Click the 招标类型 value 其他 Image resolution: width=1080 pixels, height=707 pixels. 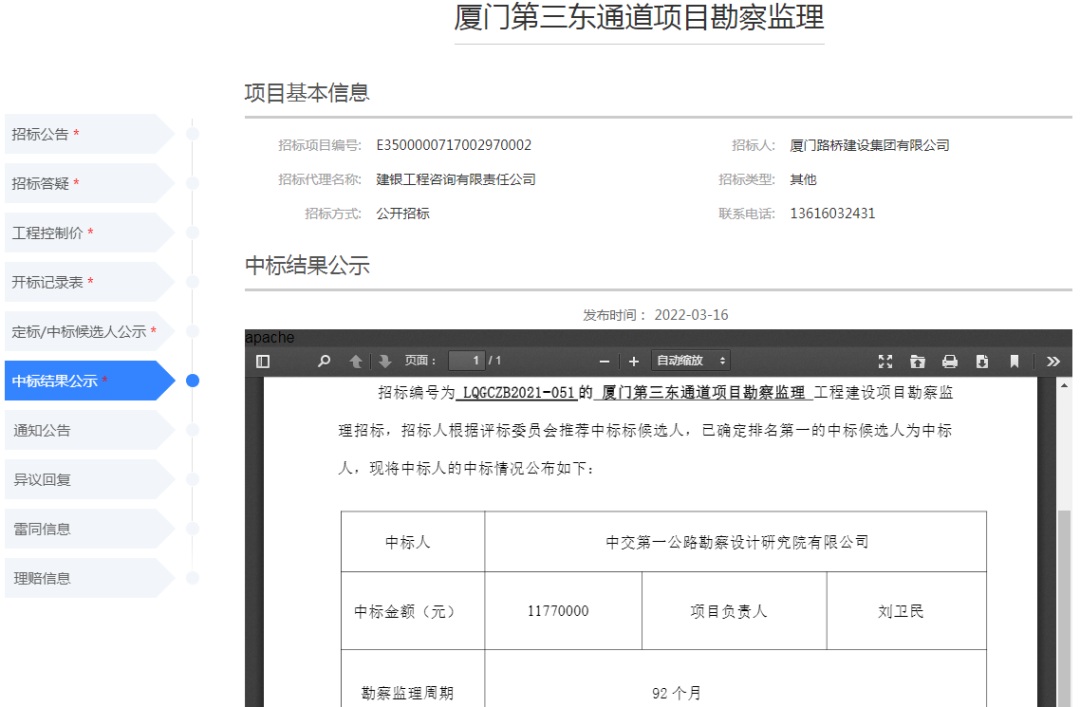pyautogui.click(x=803, y=180)
